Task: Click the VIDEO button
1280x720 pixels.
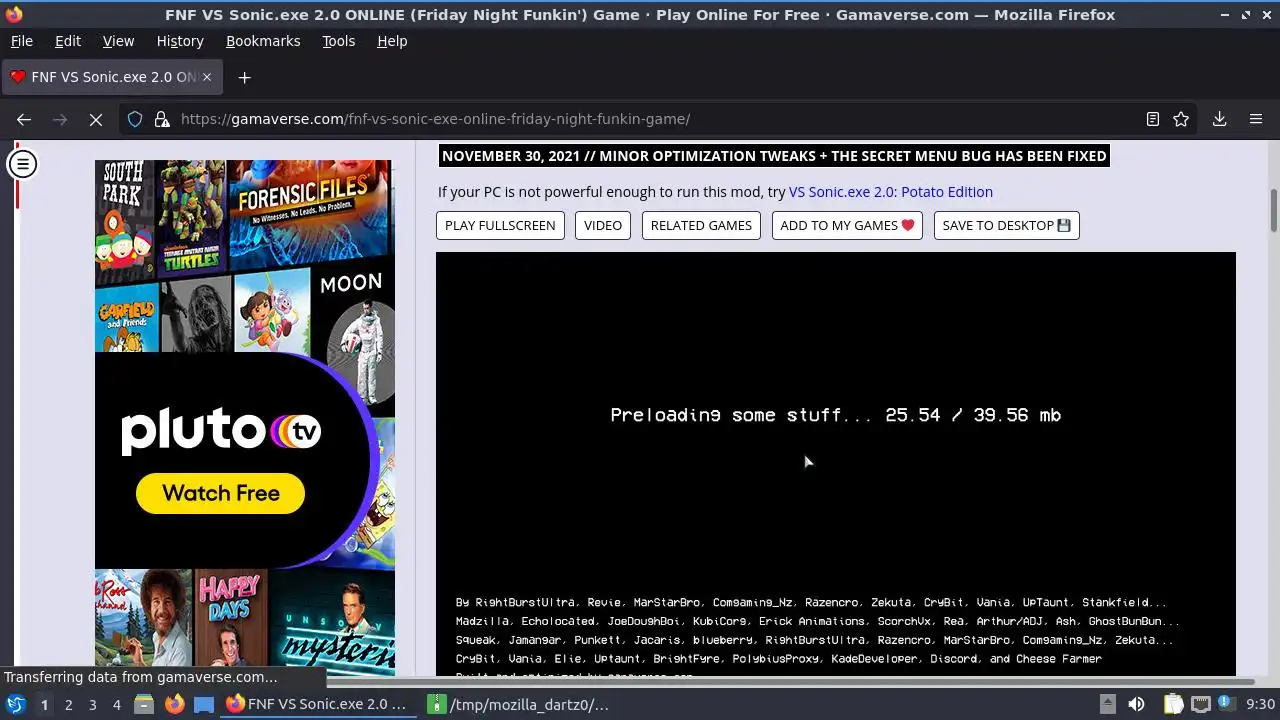Action: point(603,225)
